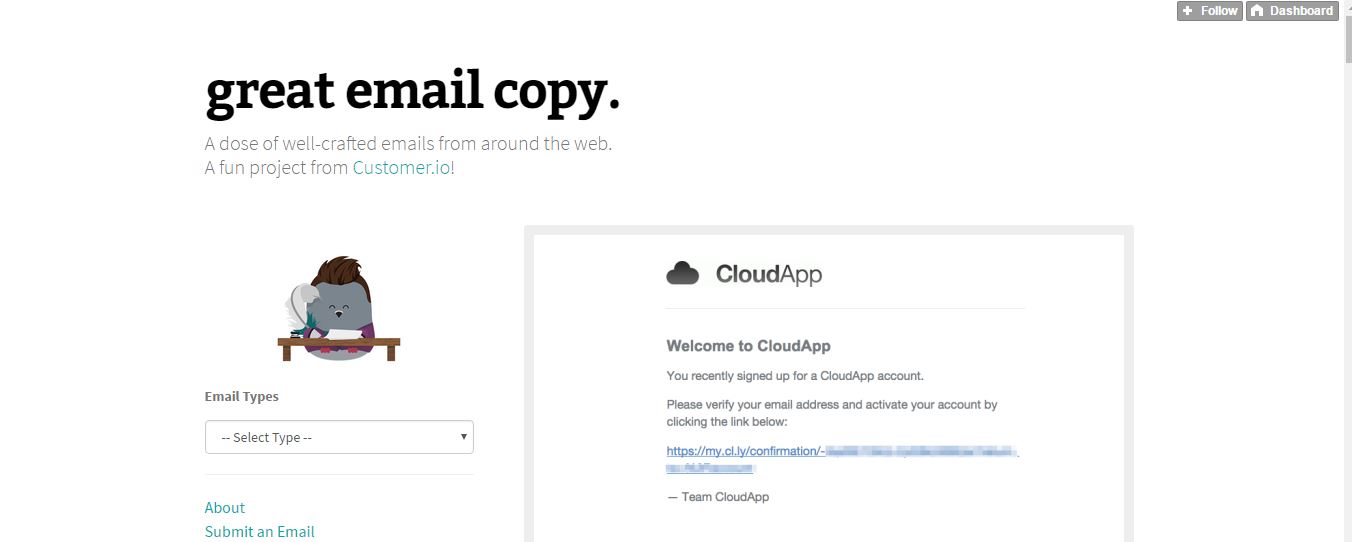Select the Welcome to CloudApp heading
Image resolution: width=1352 pixels, height=542 pixels.
click(749, 346)
